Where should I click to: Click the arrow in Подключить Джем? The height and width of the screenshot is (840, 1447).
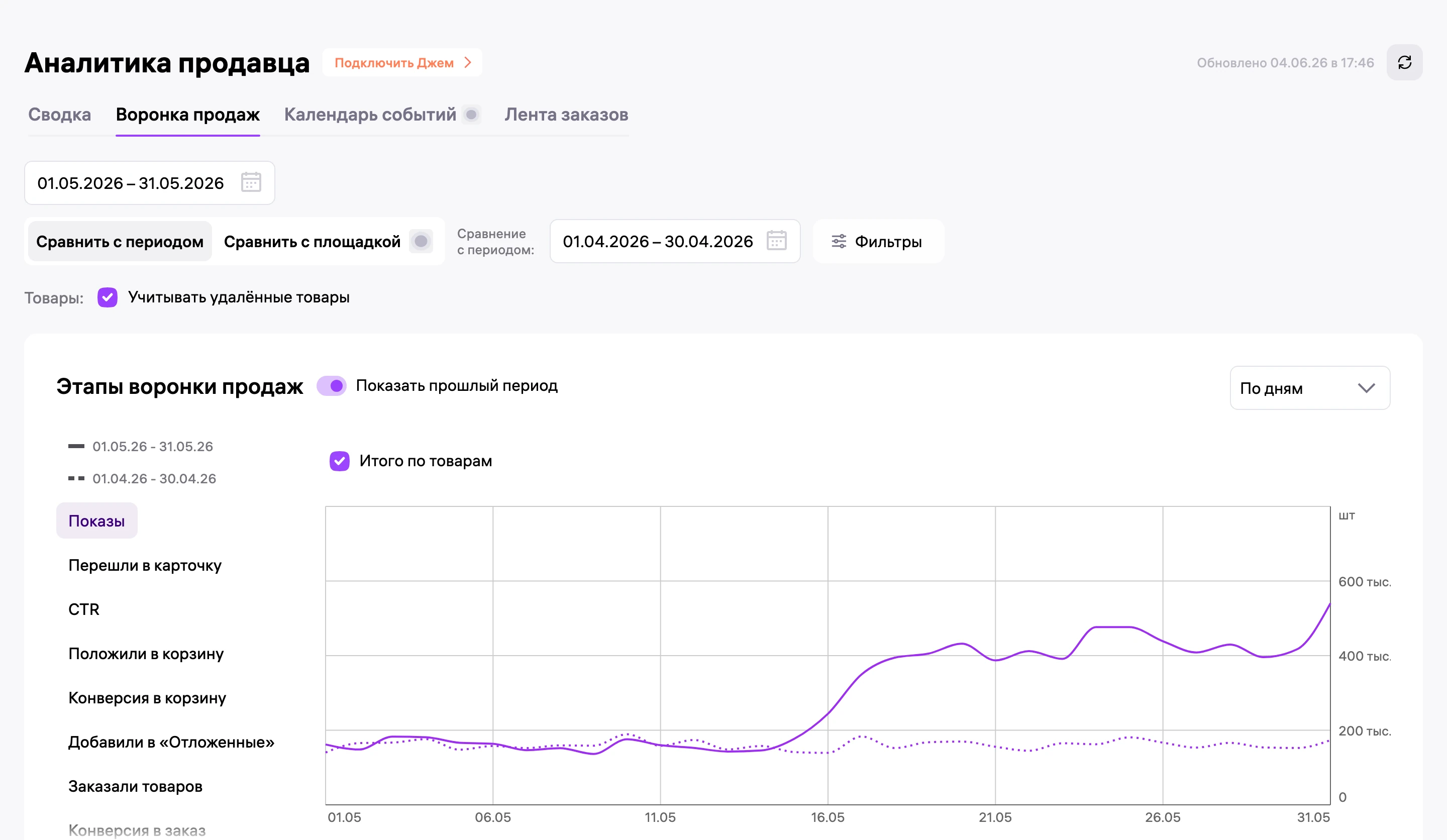click(x=468, y=63)
